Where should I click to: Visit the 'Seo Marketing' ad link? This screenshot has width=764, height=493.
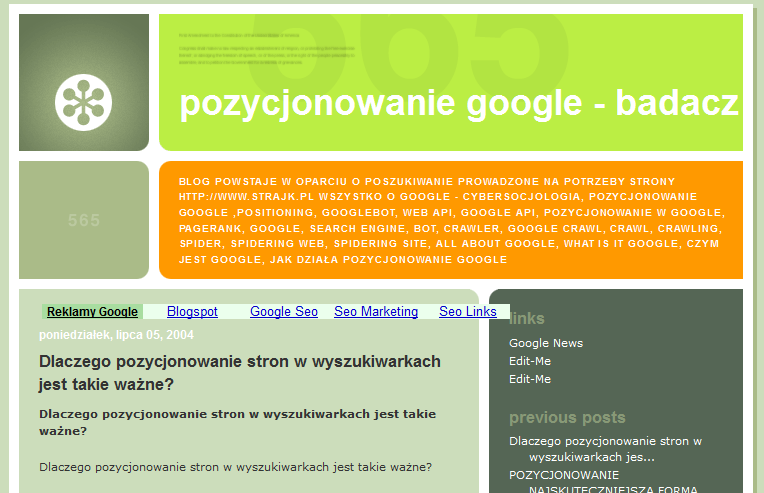(376, 312)
